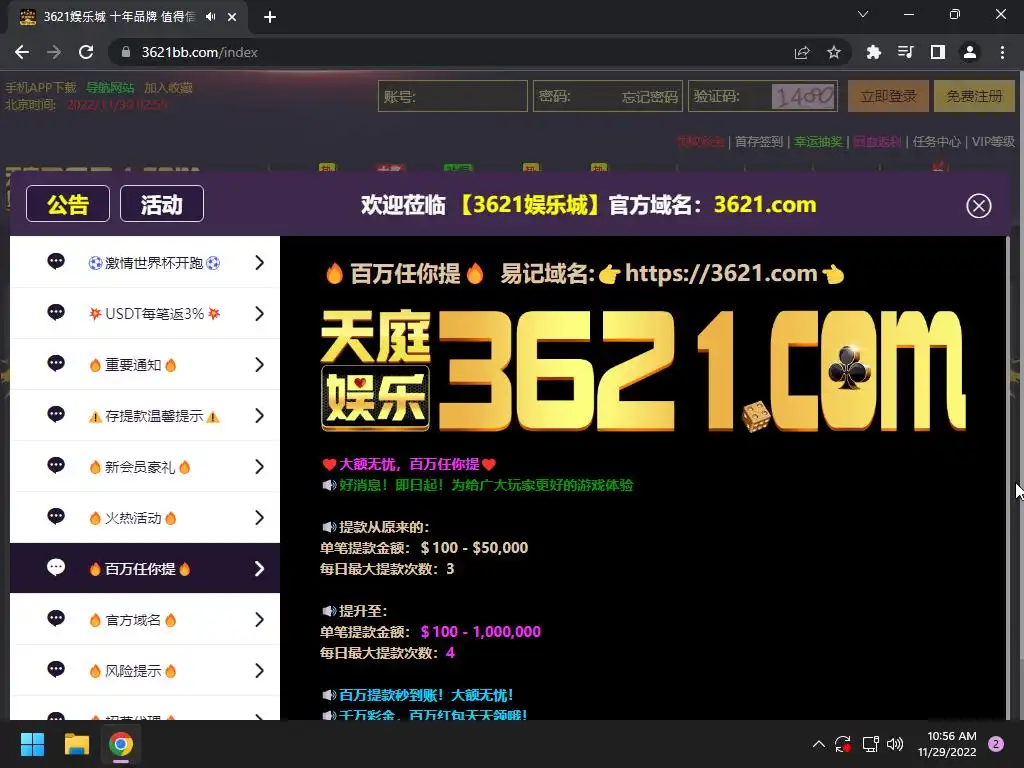Expand chevron next to 百万任你提

point(259,568)
